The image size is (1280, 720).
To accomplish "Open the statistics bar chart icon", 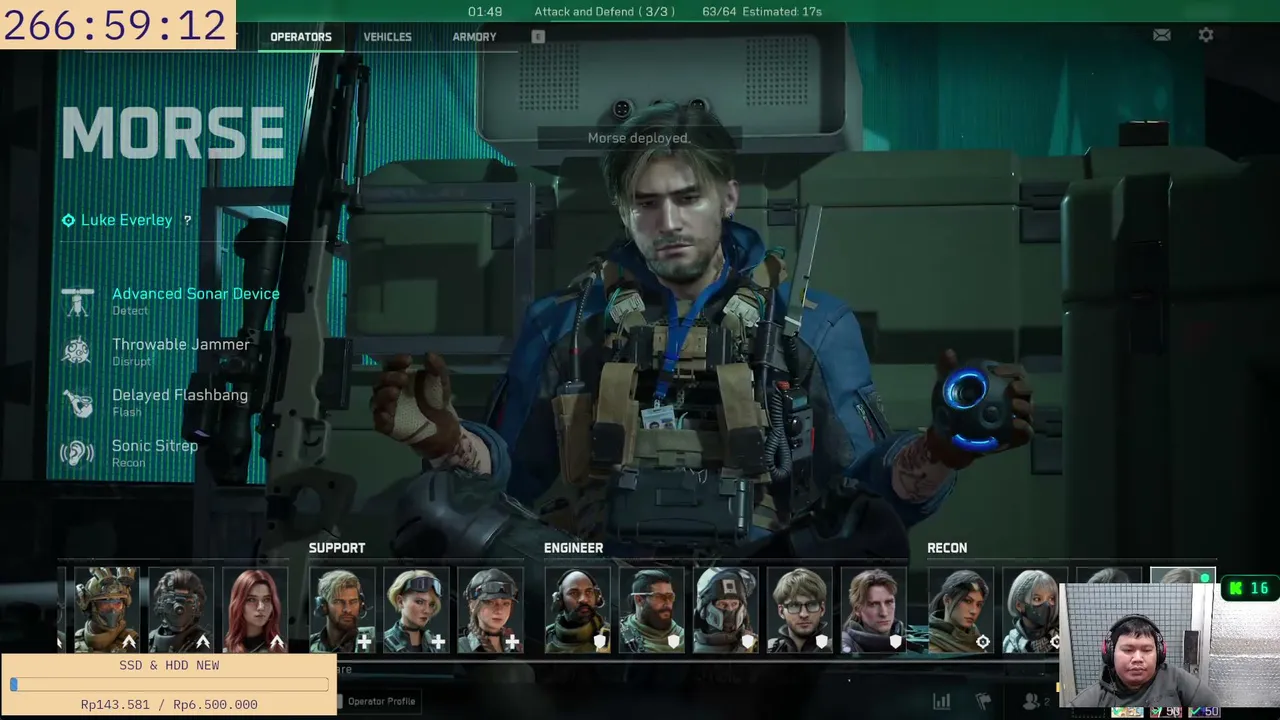I will (941, 701).
